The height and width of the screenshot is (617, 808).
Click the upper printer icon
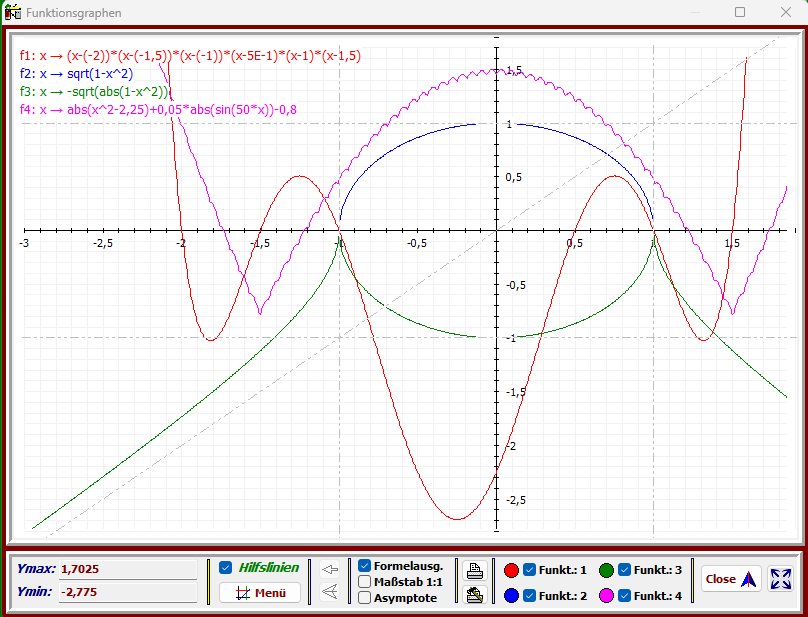tap(476, 571)
